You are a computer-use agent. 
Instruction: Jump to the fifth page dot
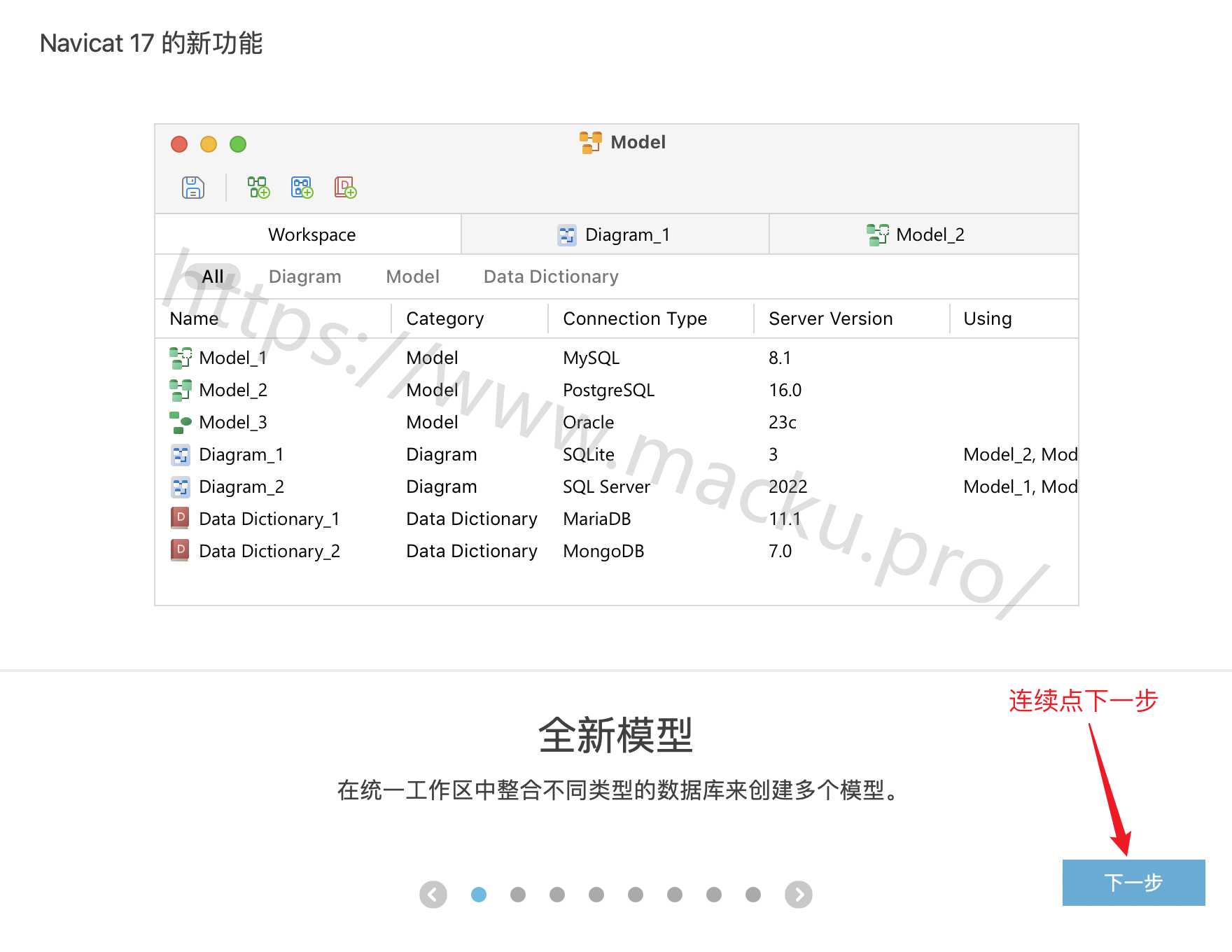[x=636, y=895]
